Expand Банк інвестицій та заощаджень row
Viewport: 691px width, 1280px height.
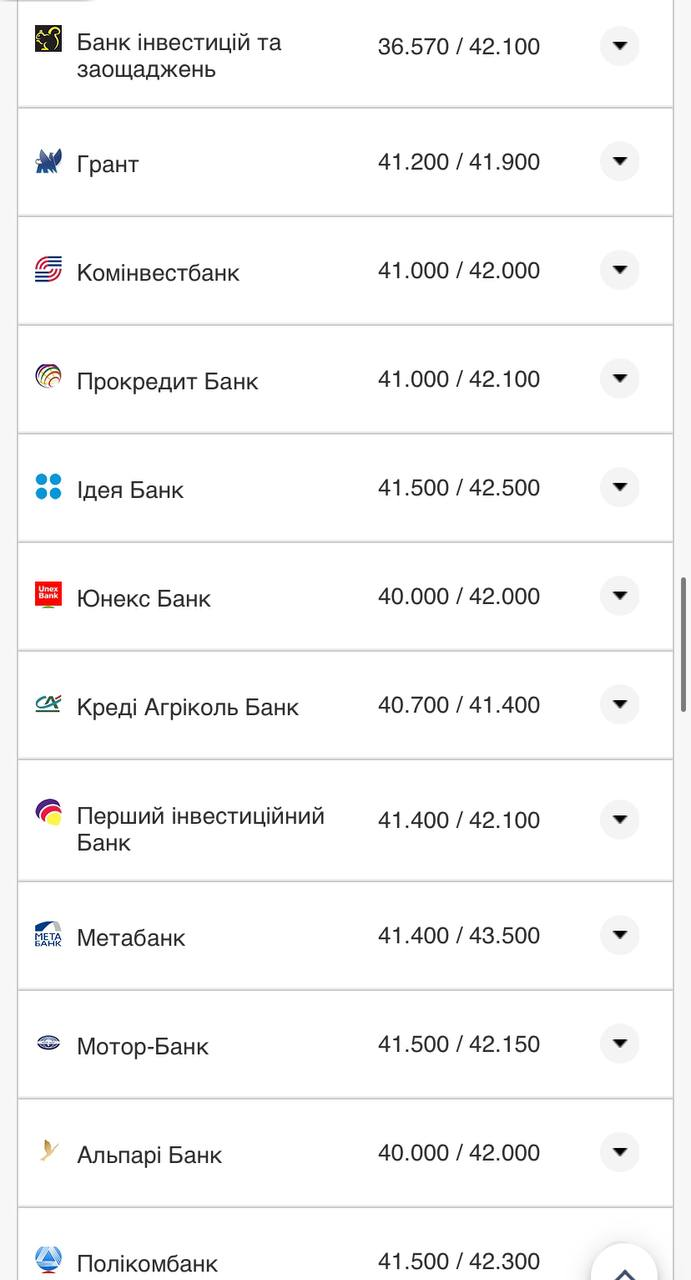point(619,46)
